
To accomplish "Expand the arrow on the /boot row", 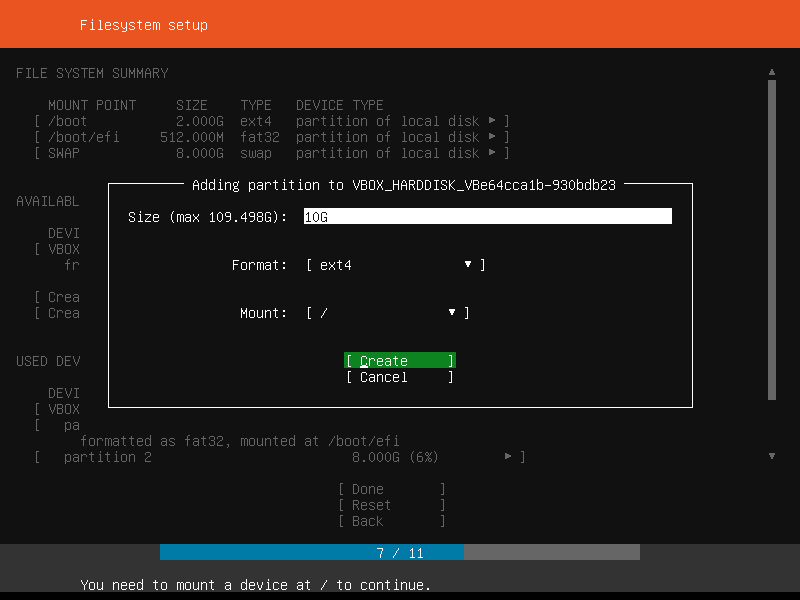I will pos(492,120).
